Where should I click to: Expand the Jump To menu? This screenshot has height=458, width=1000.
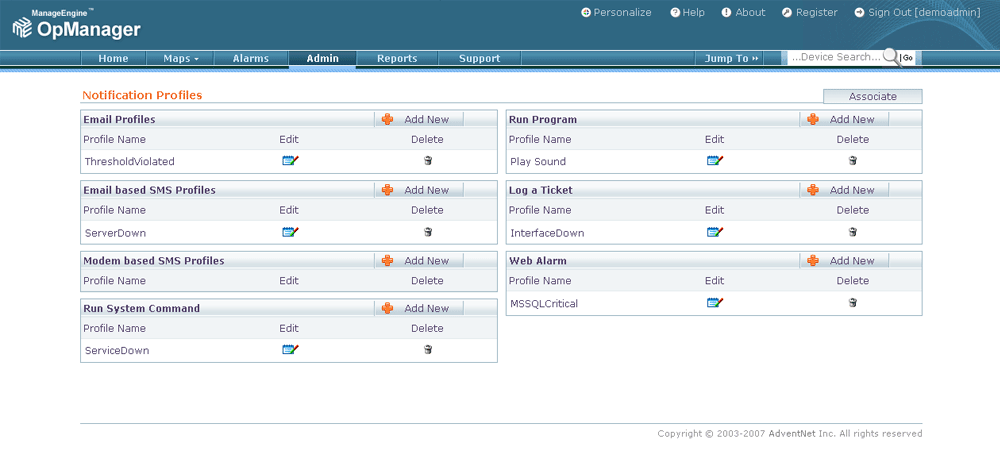(732, 59)
